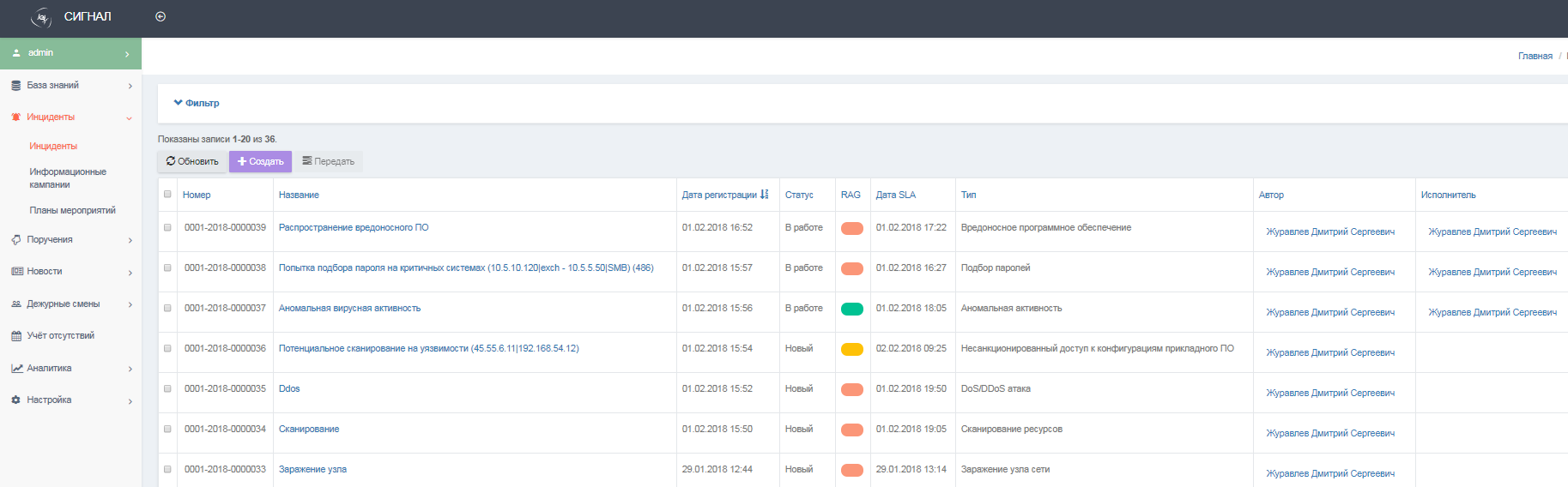Click the Поручения sidebar icon
This screenshot has width=1568, height=487.
pos(16,240)
